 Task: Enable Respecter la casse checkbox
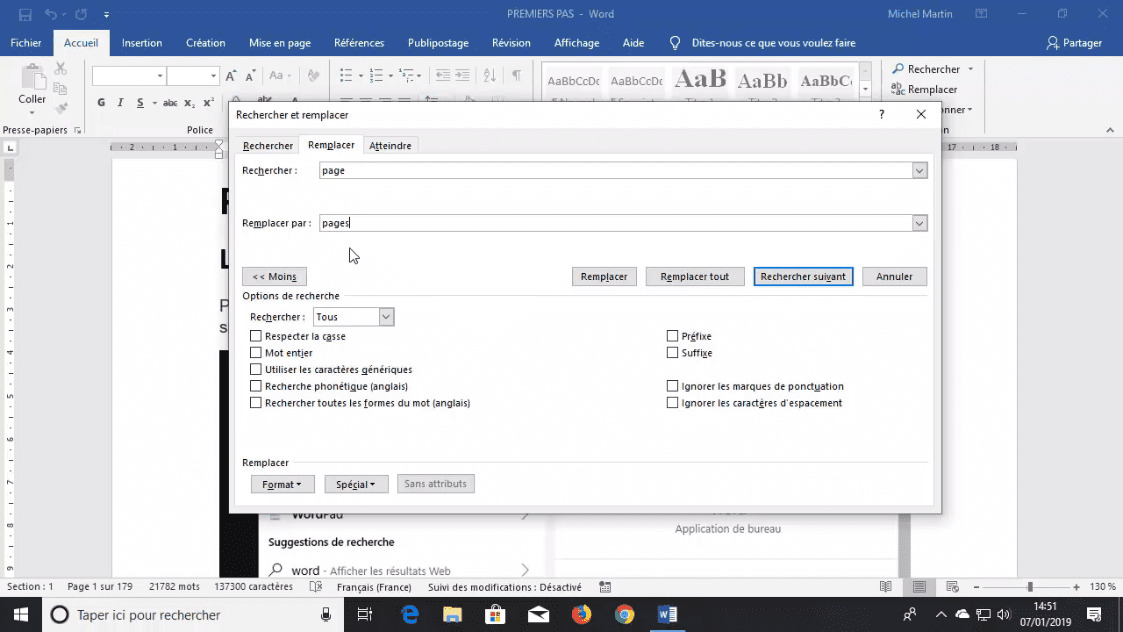[x=256, y=336]
